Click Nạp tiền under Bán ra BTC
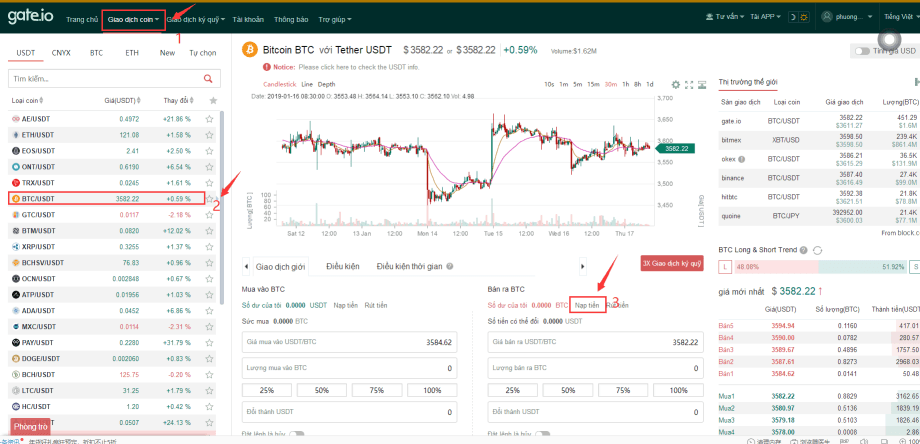The height and width of the screenshot is (444, 920). click(587, 305)
